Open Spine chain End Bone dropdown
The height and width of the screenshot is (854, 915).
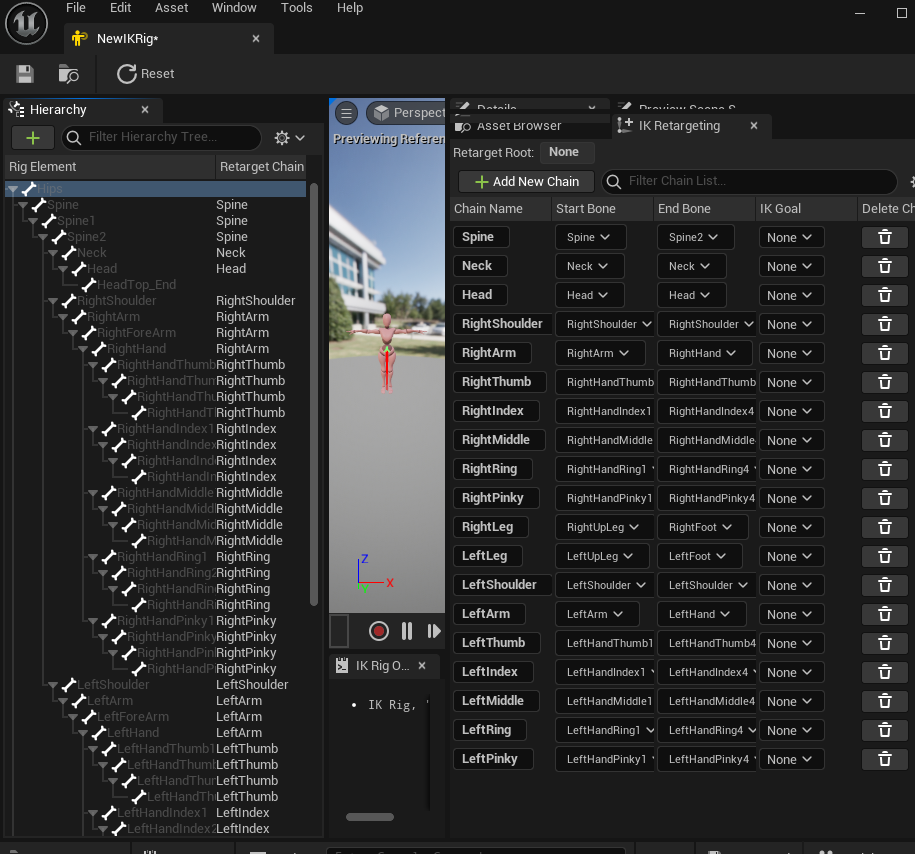click(695, 237)
